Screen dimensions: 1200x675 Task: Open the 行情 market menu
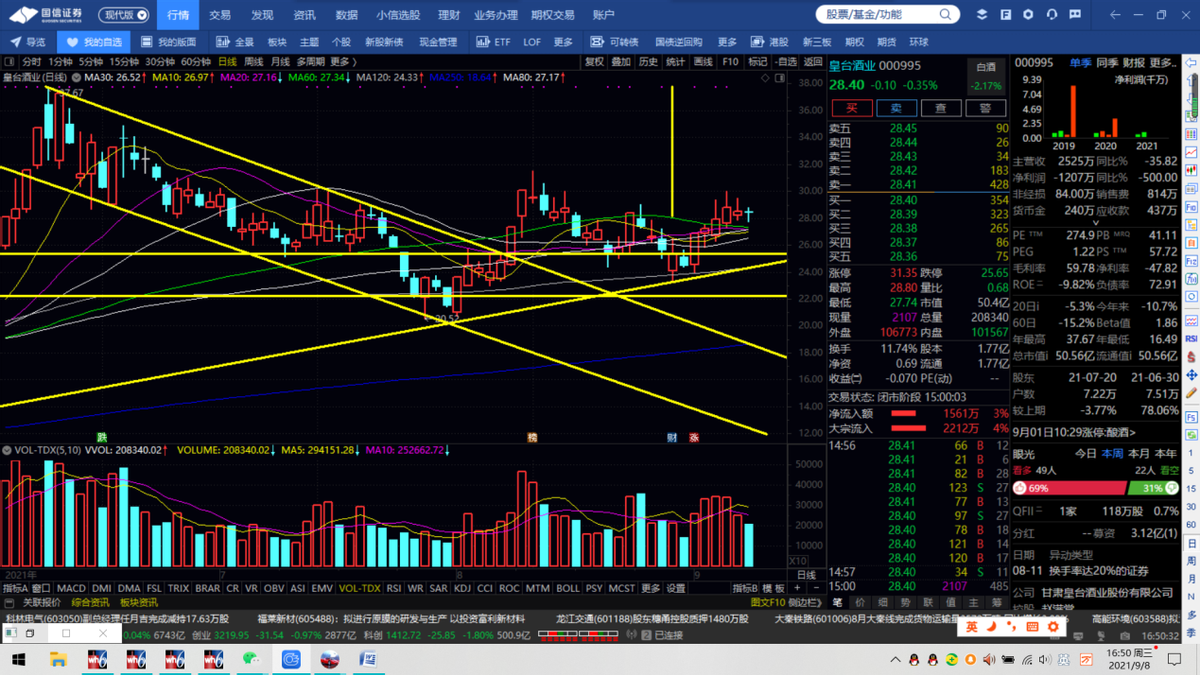coord(178,15)
